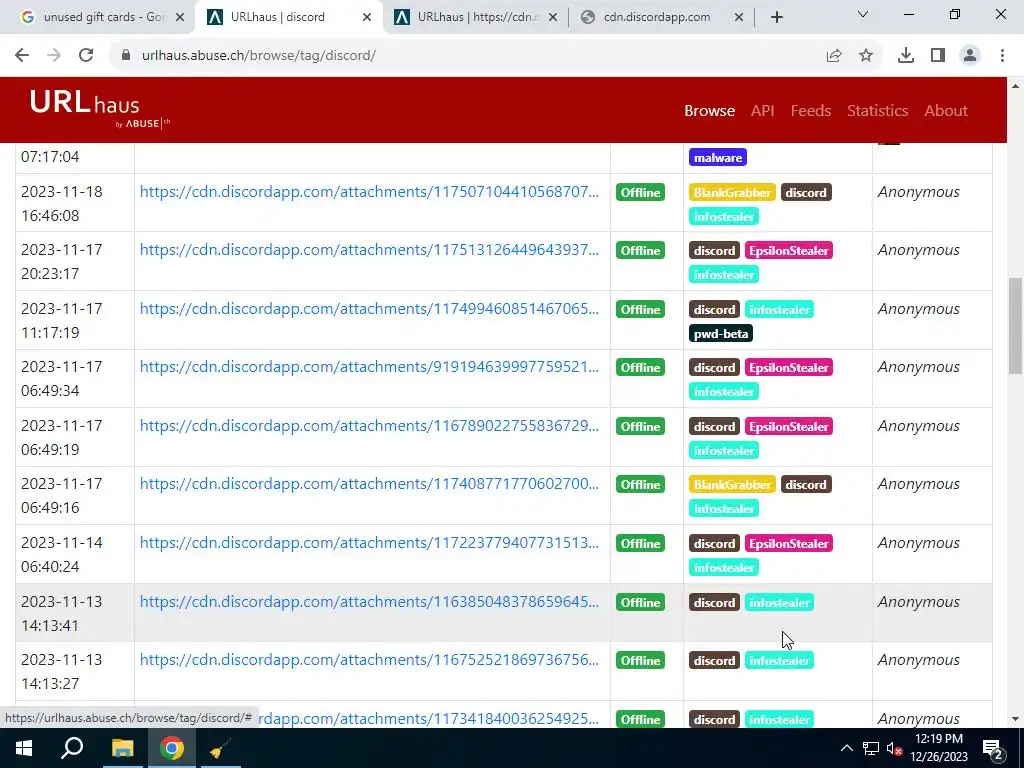Image resolution: width=1024 pixels, height=768 pixels.
Task: Switch to the 'URLhaus | https://cdn' tab
Action: coord(475,17)
